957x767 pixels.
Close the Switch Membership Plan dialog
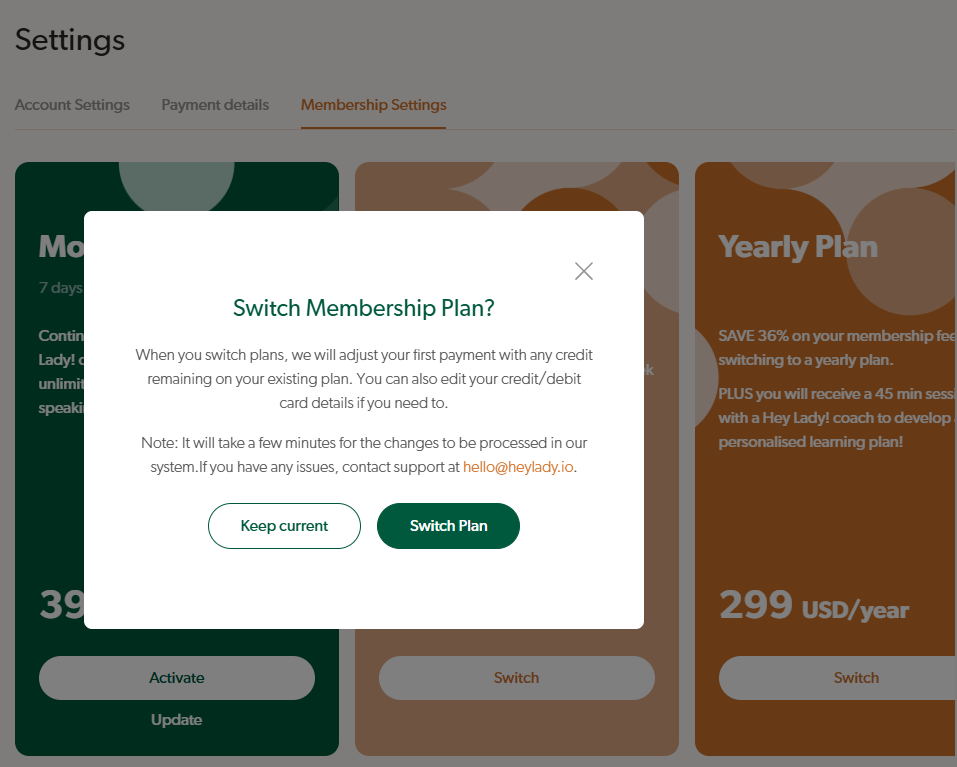coord(584,271)
